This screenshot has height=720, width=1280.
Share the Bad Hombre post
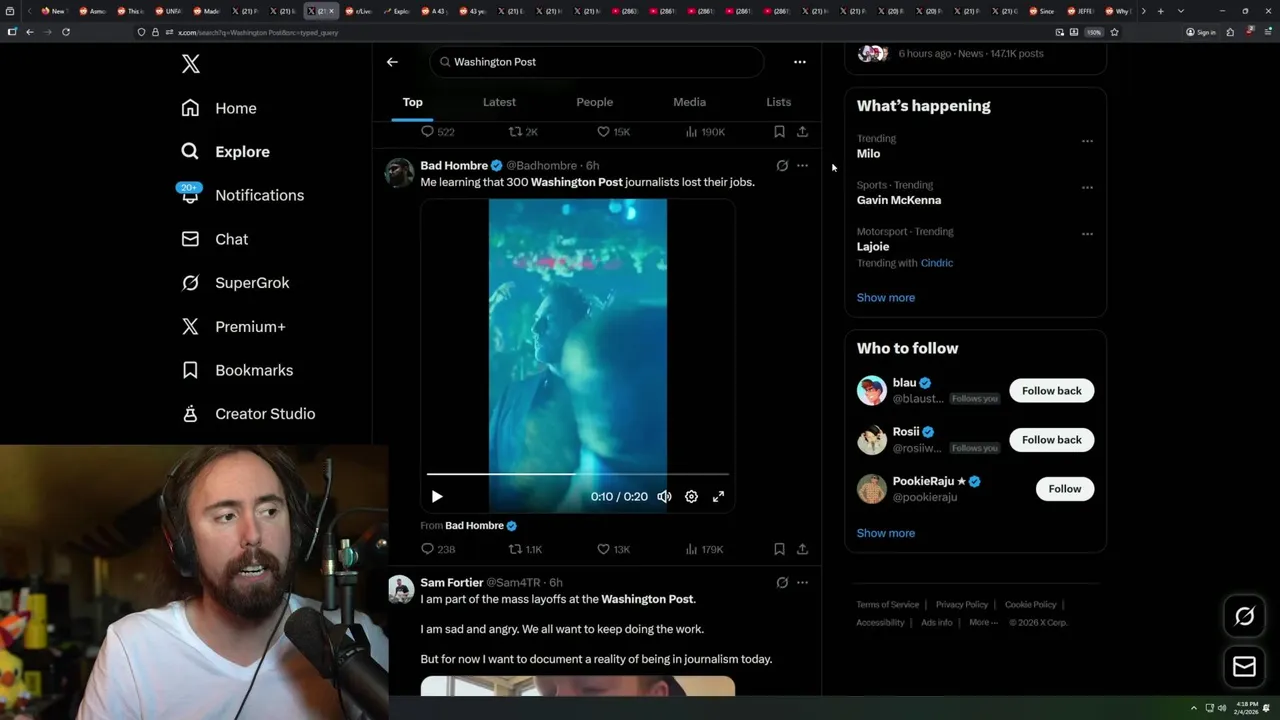(x=802, y=549)
